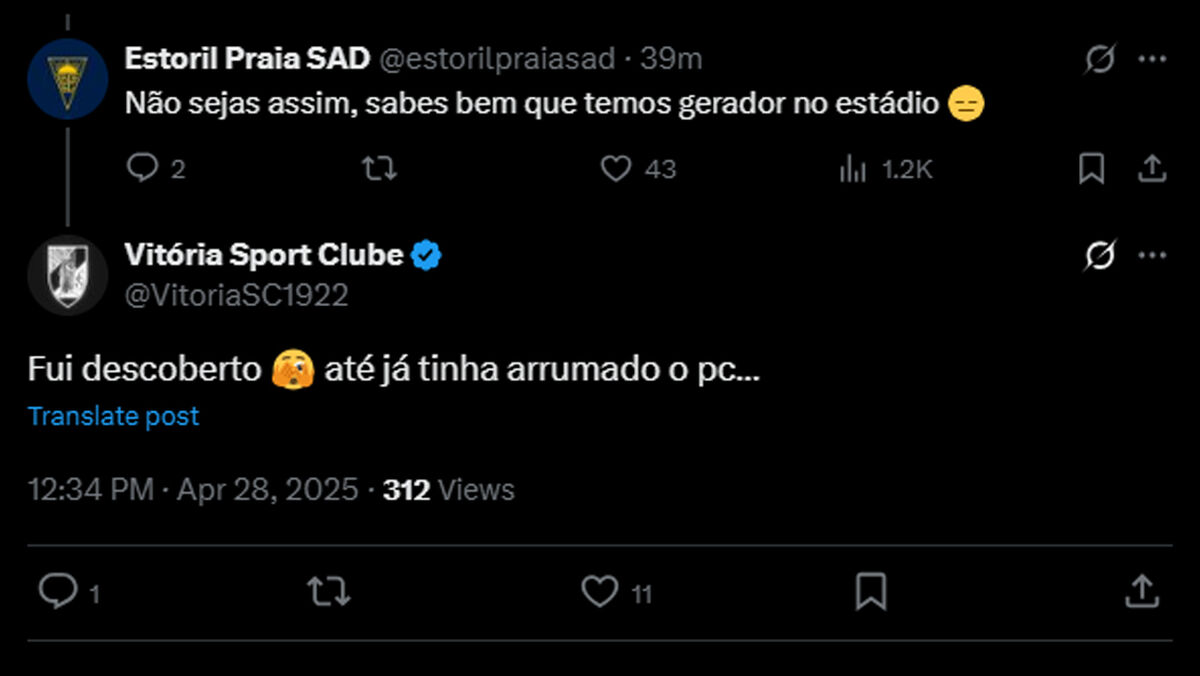Open the Vitória Sport Clube profile name

pyautogui.click(x=264, y=256)
